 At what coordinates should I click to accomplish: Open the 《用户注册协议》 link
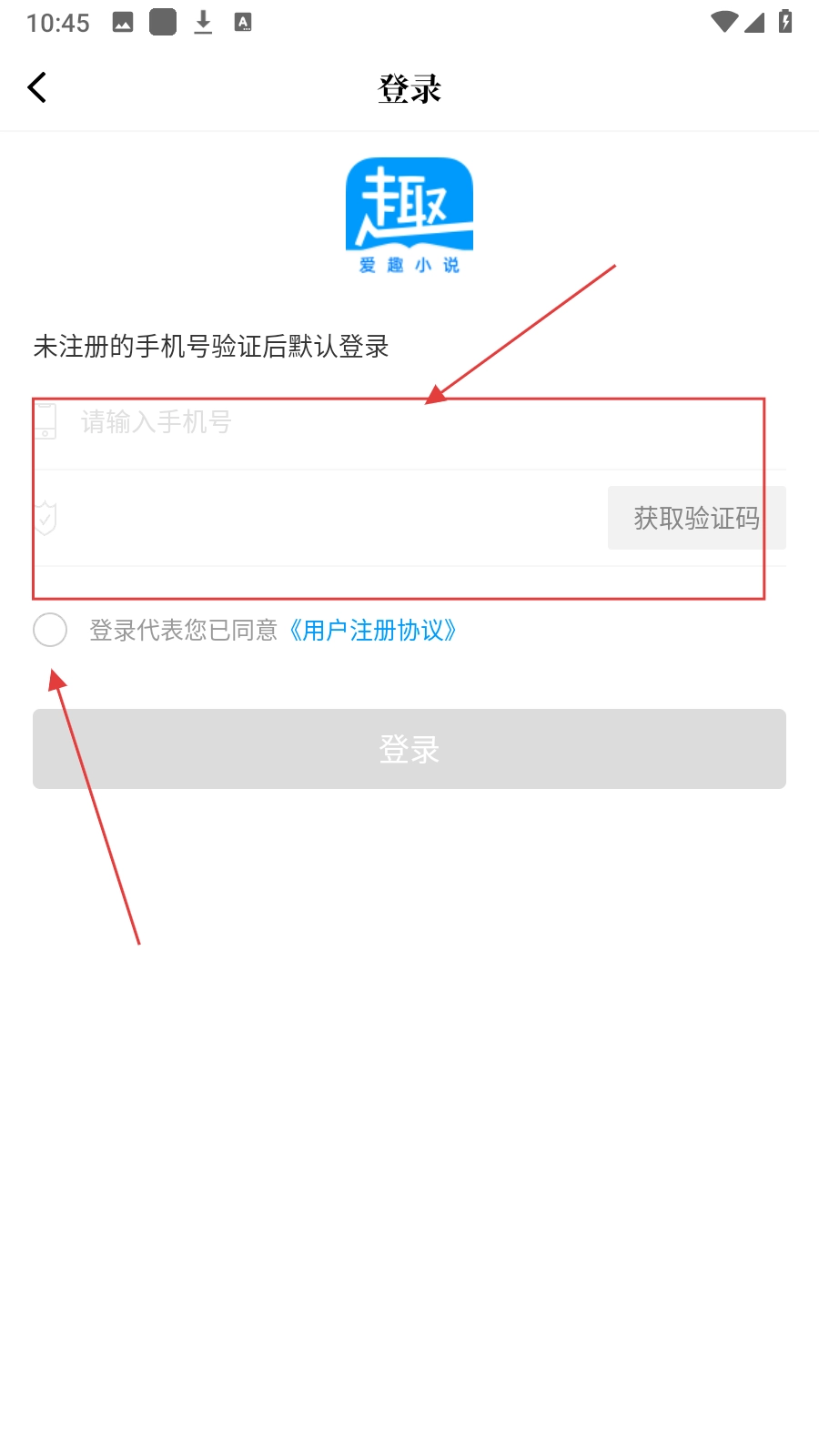[372, 630]
